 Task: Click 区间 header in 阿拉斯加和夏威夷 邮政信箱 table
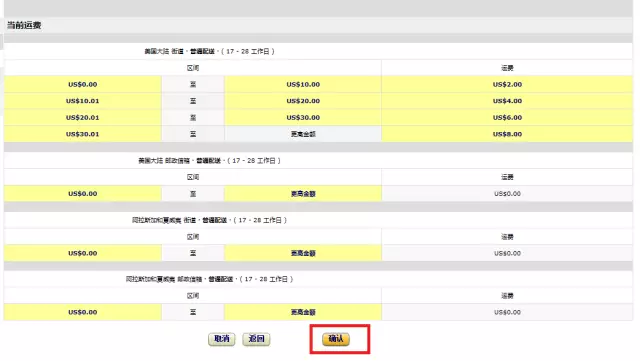[193, 296]
